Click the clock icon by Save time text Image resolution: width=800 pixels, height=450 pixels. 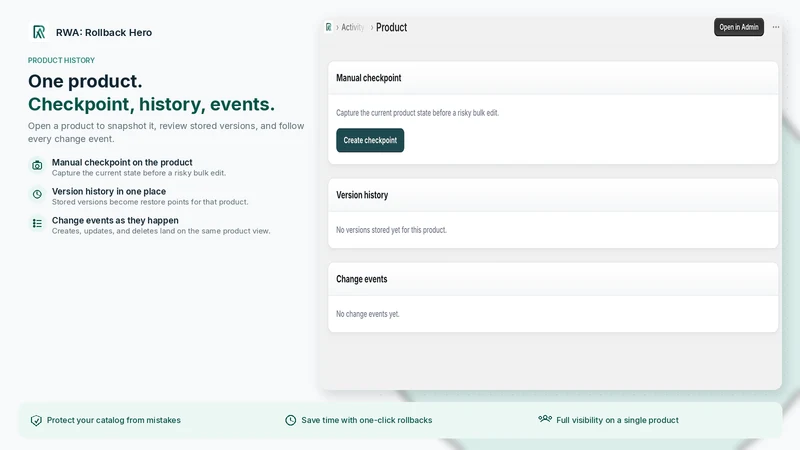coord(290,420)
